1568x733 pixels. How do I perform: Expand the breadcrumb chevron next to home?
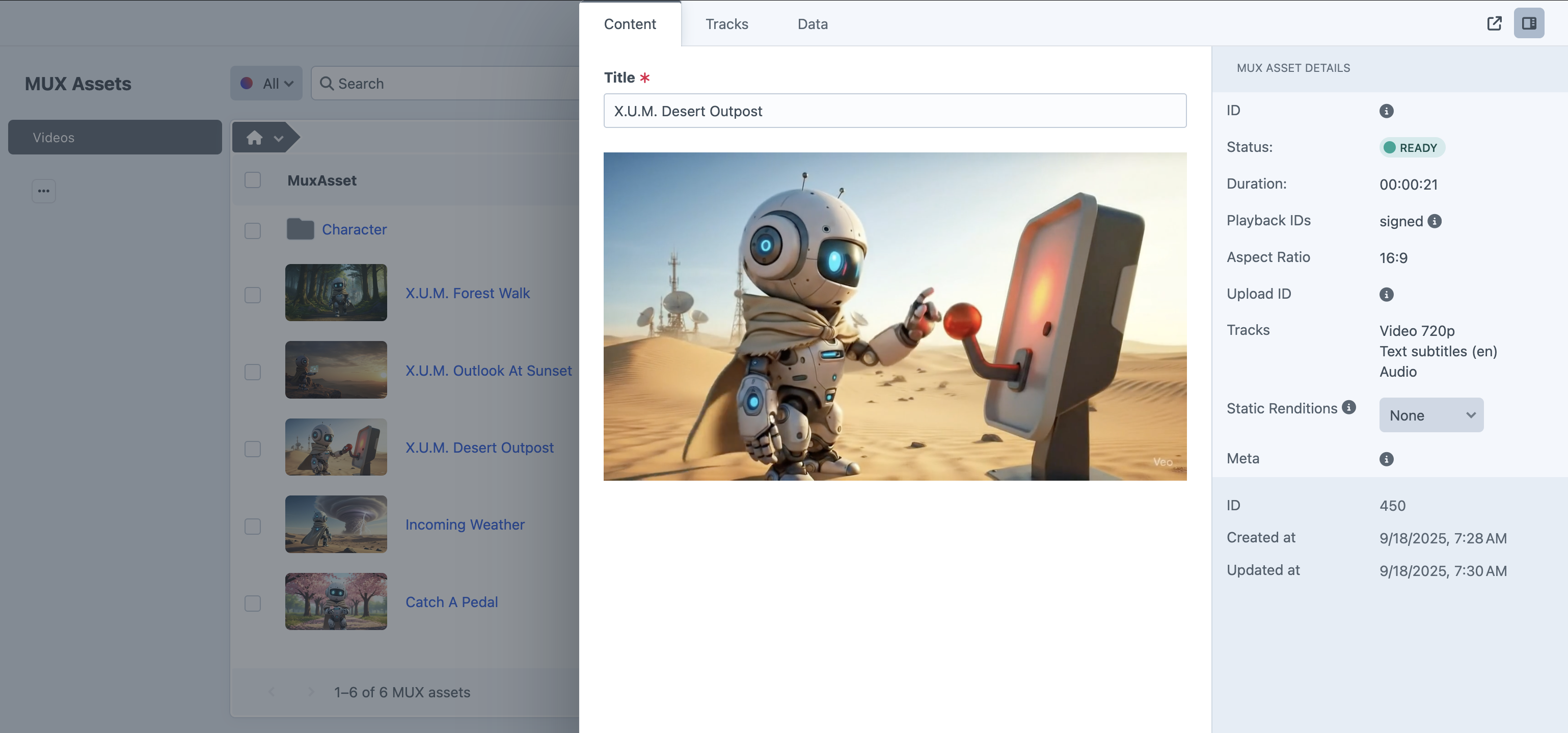pyautogui.click(x=279, y=138)
